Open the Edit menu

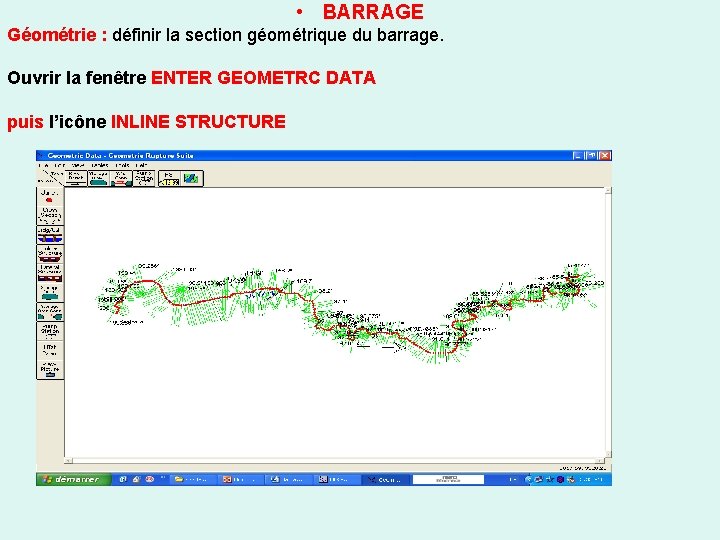(x=59, y=165)
